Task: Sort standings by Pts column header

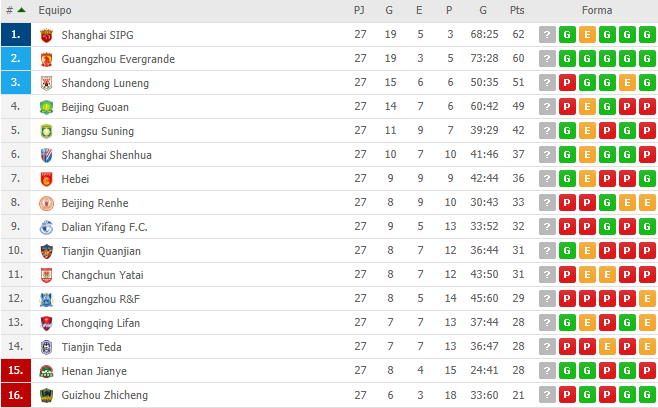Action: 516,10
